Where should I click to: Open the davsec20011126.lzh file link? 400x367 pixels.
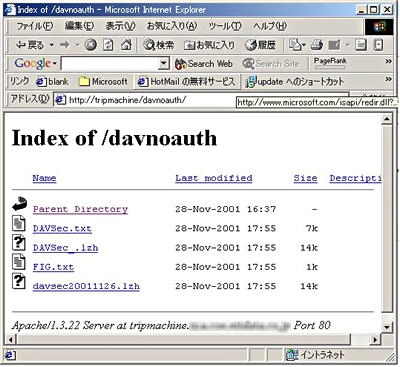86,286
